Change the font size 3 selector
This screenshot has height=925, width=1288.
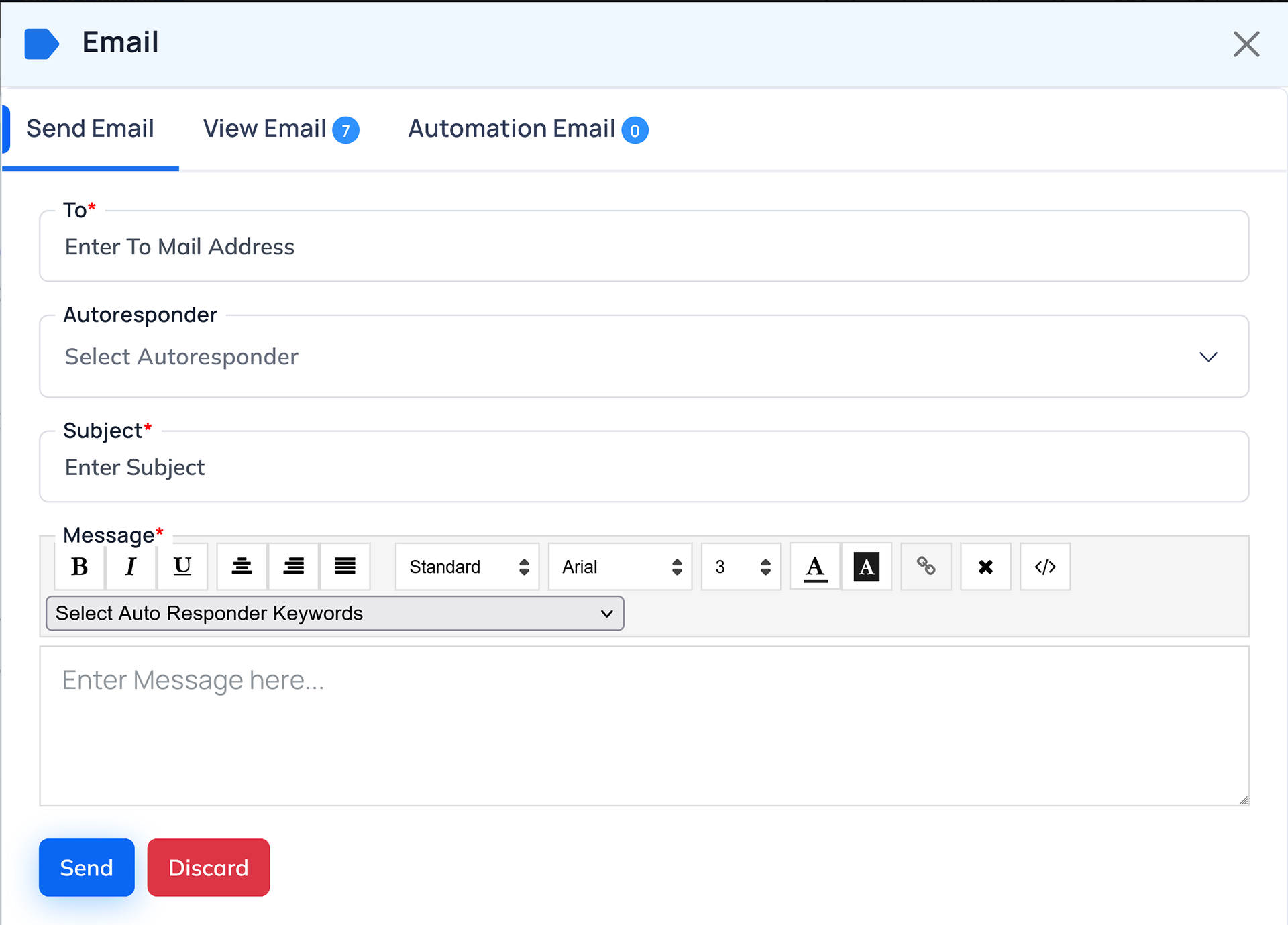coord(741,567)
